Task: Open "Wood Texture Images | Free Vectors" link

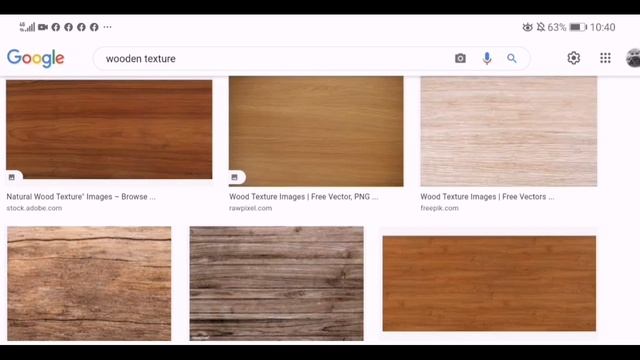Action: 487,197
